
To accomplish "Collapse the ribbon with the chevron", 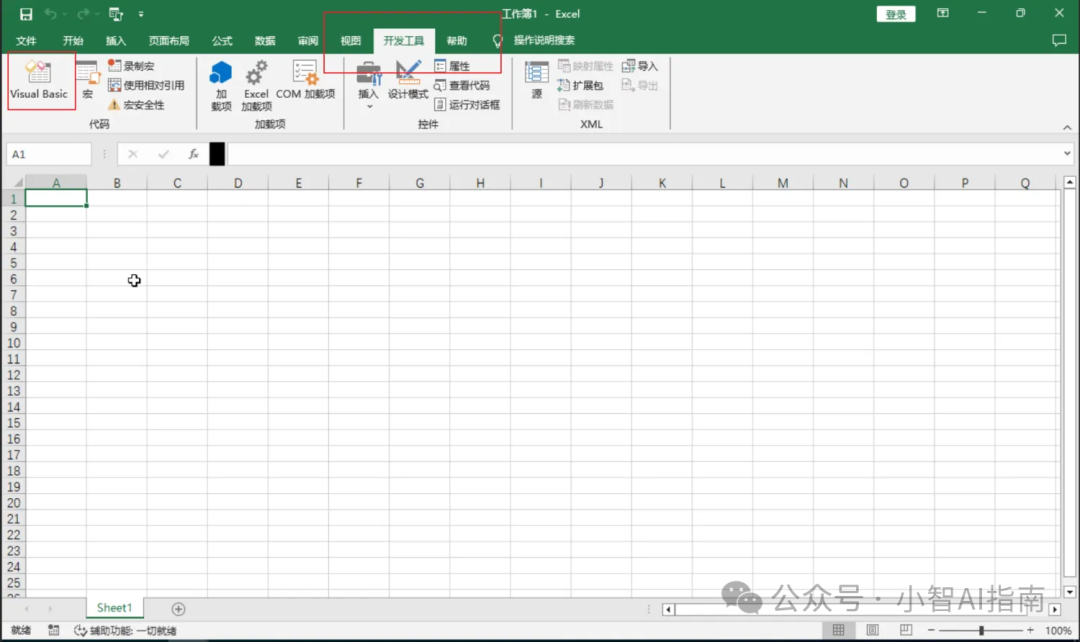I will point(1066,128).
